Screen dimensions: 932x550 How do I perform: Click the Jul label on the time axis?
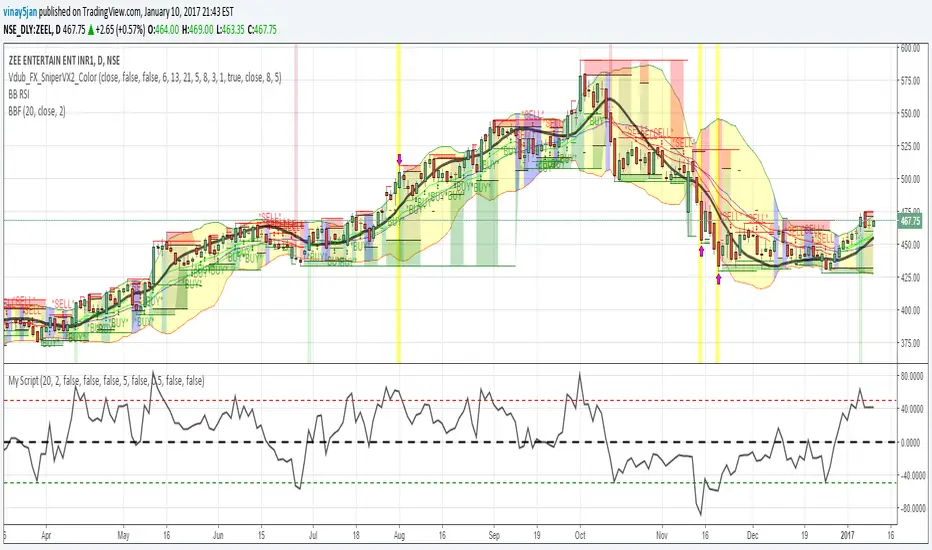(x=313, y=535)
